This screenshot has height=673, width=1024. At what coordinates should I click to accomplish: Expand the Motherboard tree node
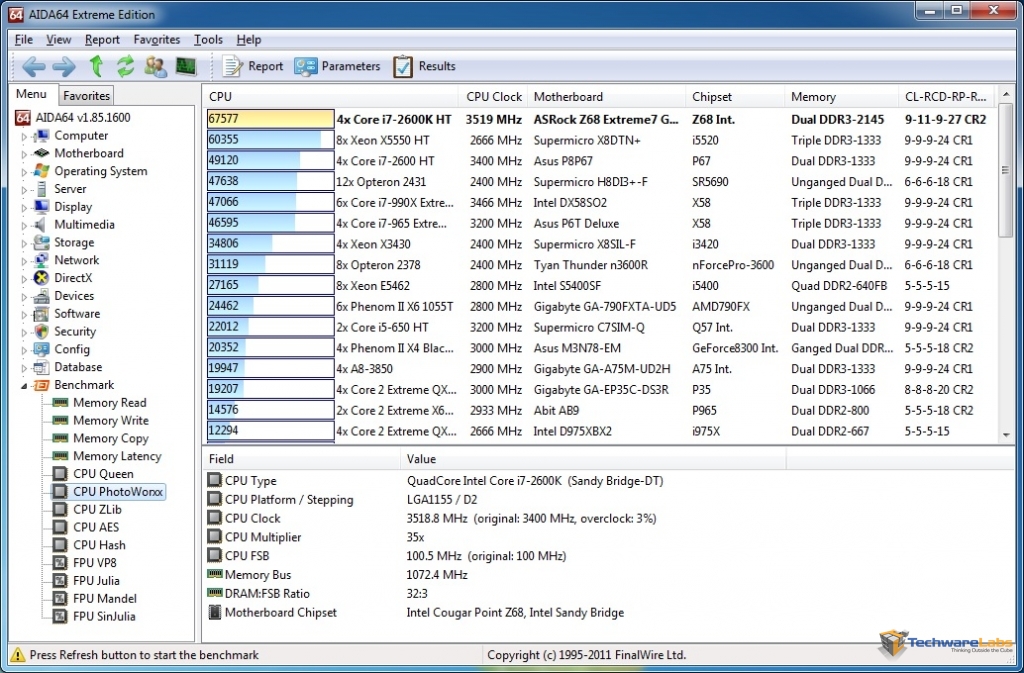pos(25,154)
